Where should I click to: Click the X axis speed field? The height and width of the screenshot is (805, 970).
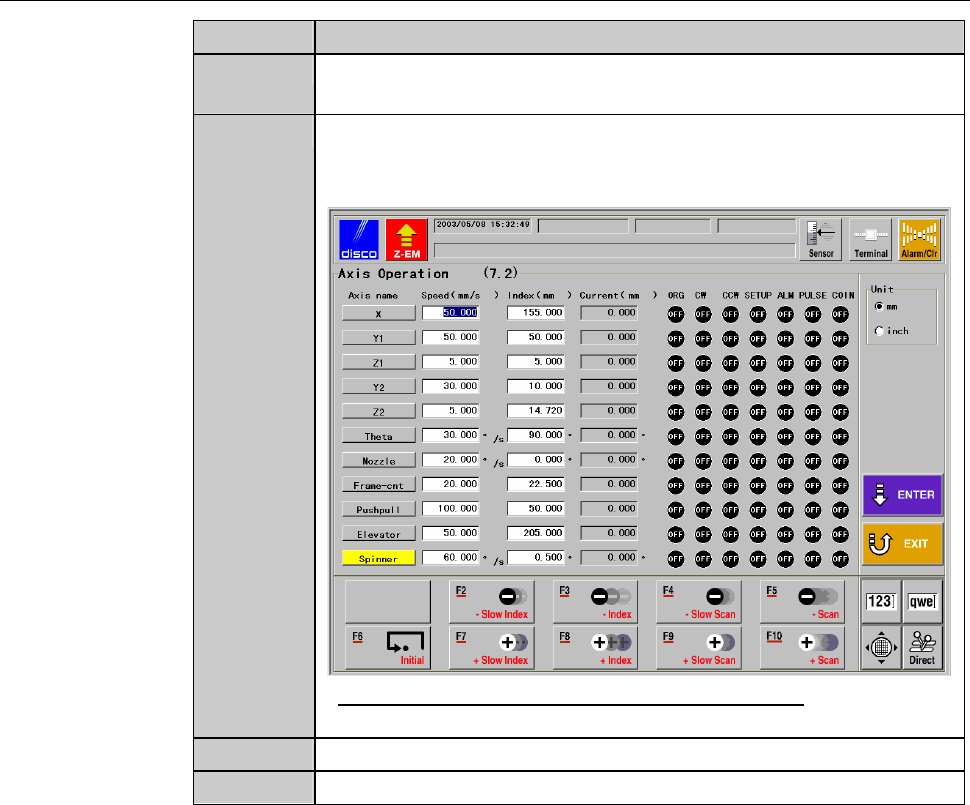(x=450, y=312)
